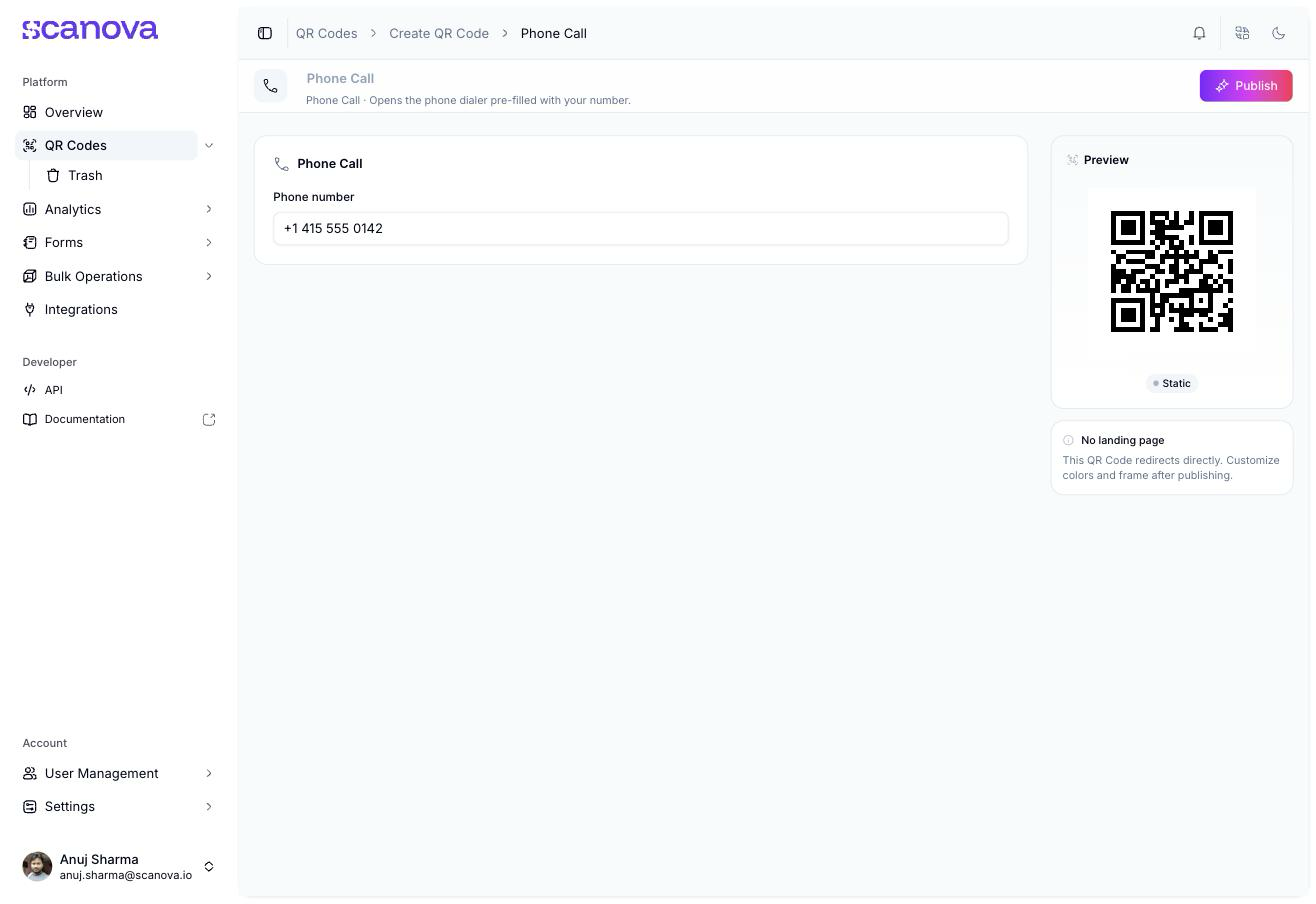Select QR Codes in the sidebar
The width and height of the screenshot is (1316, 904).
point(106,145)
